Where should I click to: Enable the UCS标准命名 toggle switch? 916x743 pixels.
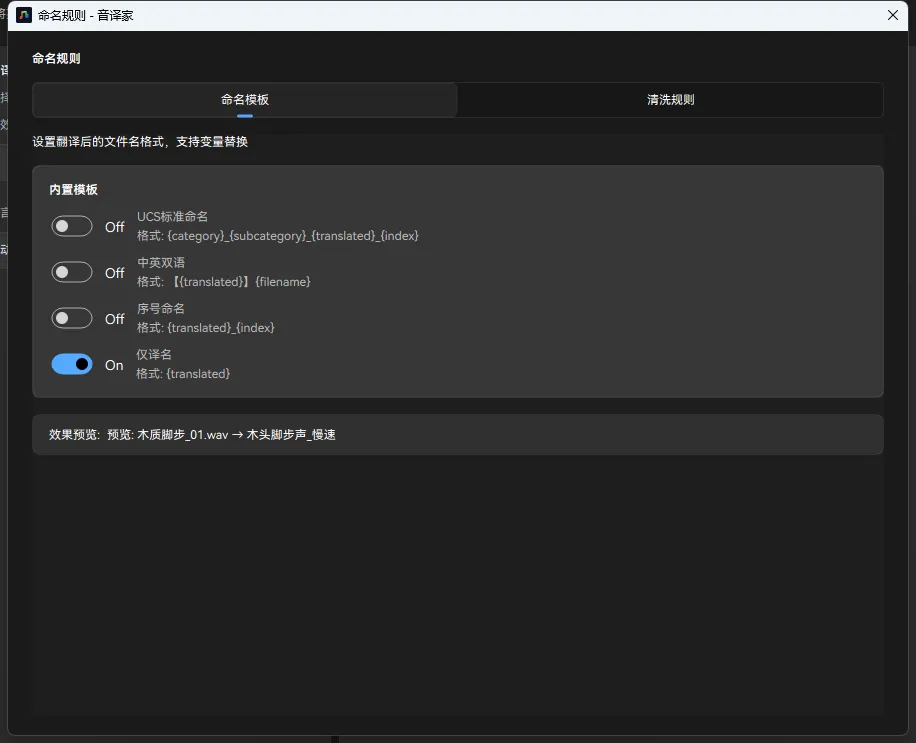pyautogui.click(x=72, y=227)
